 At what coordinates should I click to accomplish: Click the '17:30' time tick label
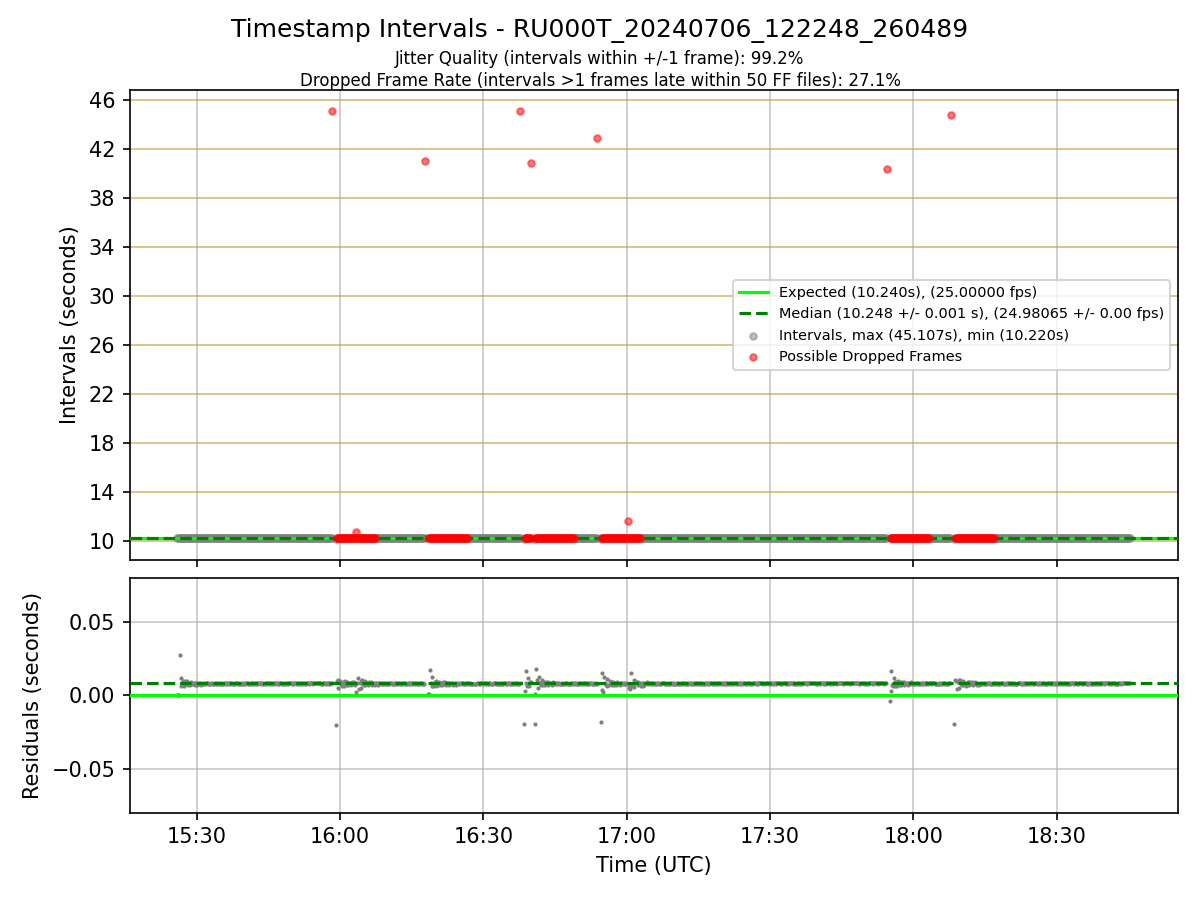770,834
